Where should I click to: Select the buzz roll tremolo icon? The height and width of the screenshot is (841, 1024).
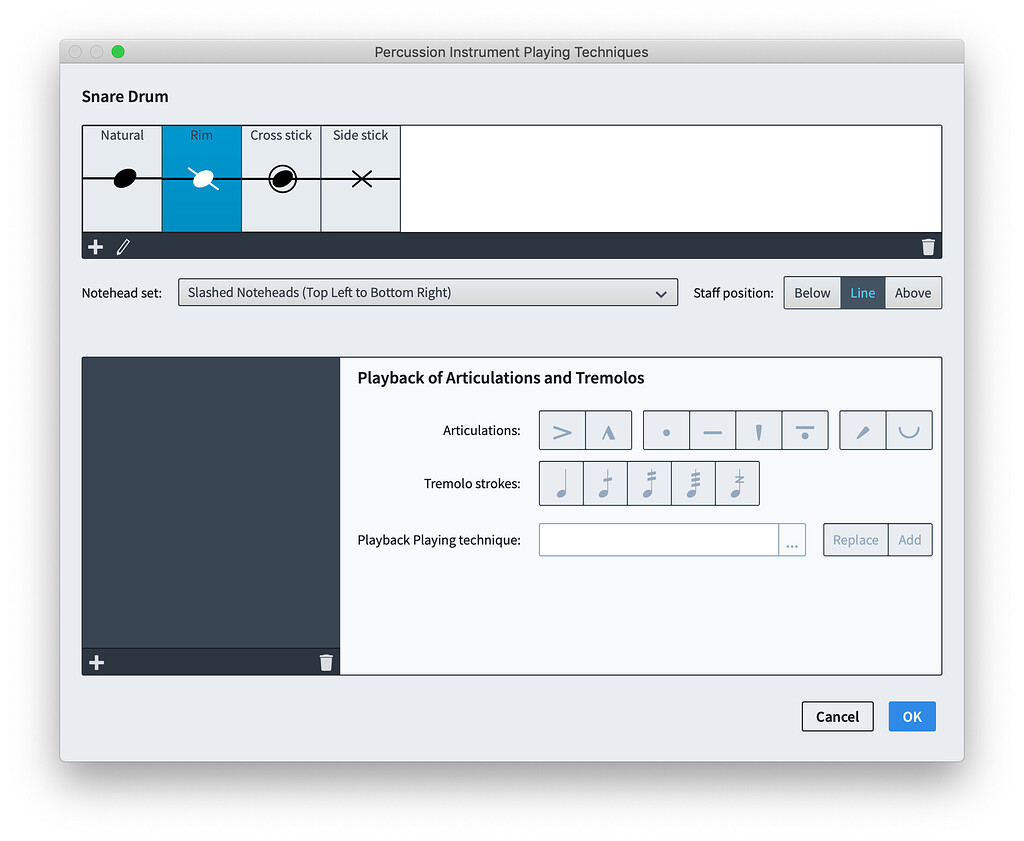click(x=737, y=483)
